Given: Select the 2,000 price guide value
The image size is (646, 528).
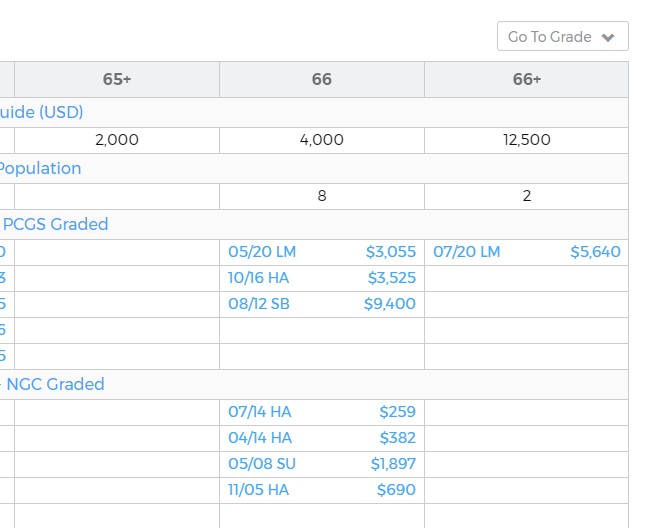Looking at the screenshot, I should pos(117,140).
